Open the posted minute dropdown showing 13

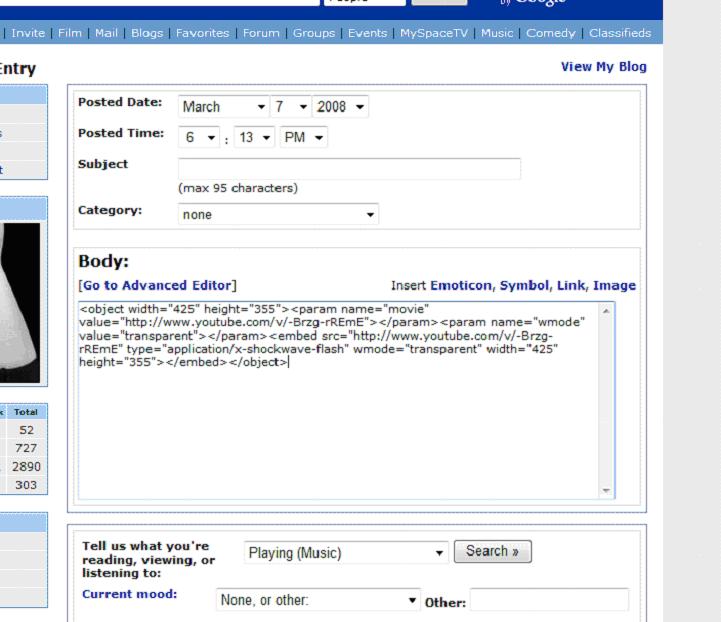click(254, 137)
